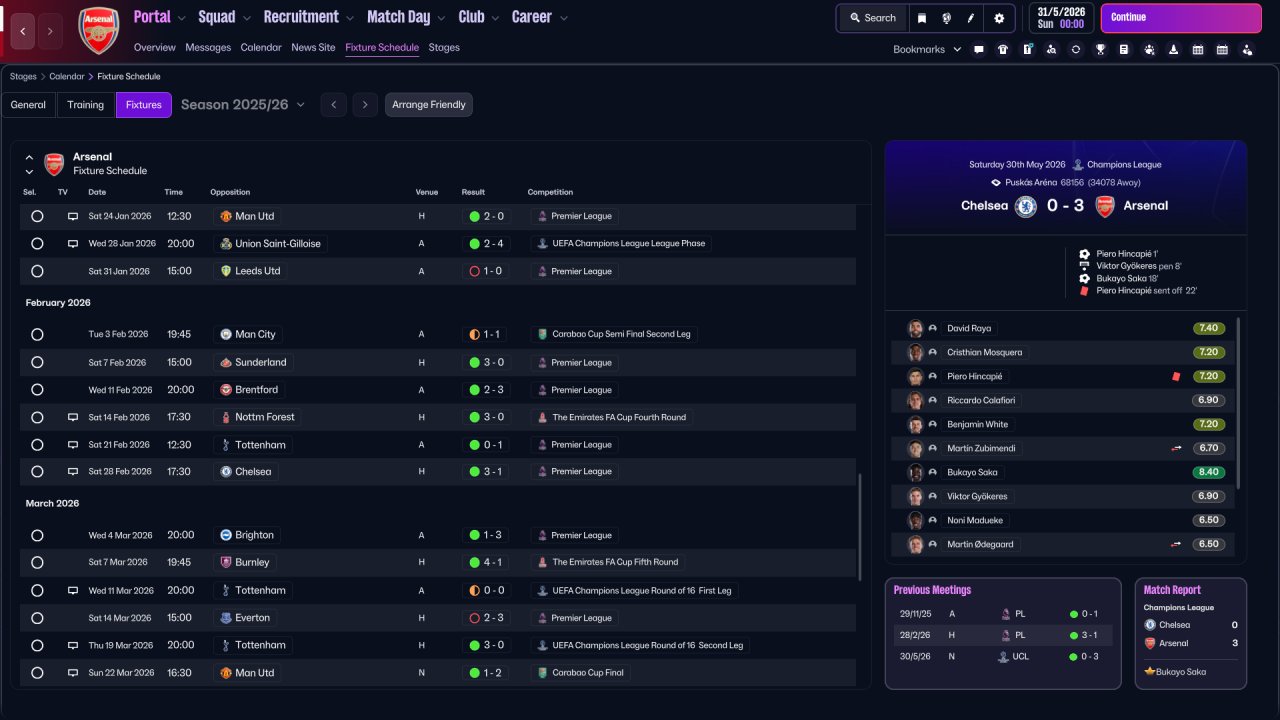Click the Stages breadcrumb link
Image resolution: width=1280 pixels, height=720 pixels.
[23, 76]
